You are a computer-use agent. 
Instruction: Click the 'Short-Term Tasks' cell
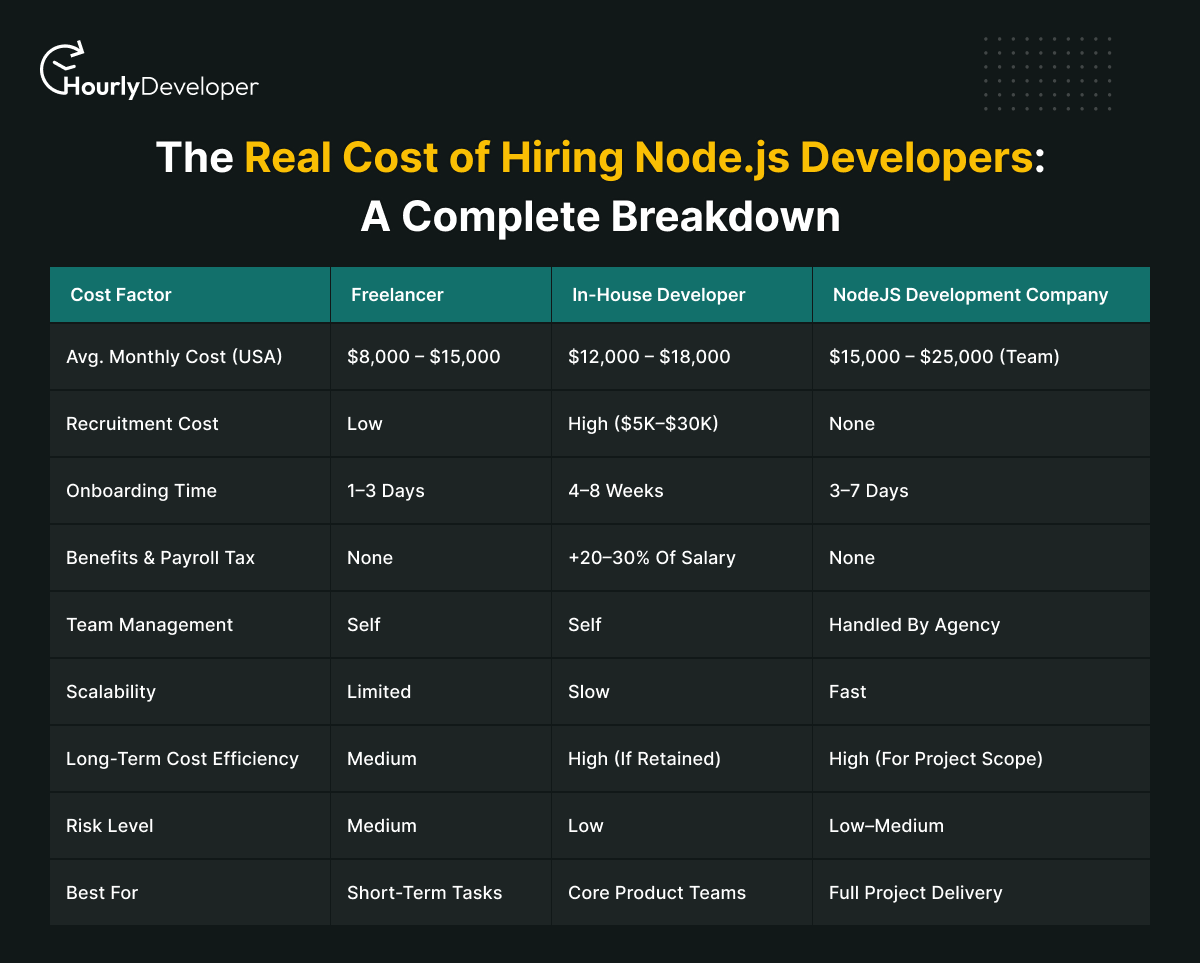point(425,893)
